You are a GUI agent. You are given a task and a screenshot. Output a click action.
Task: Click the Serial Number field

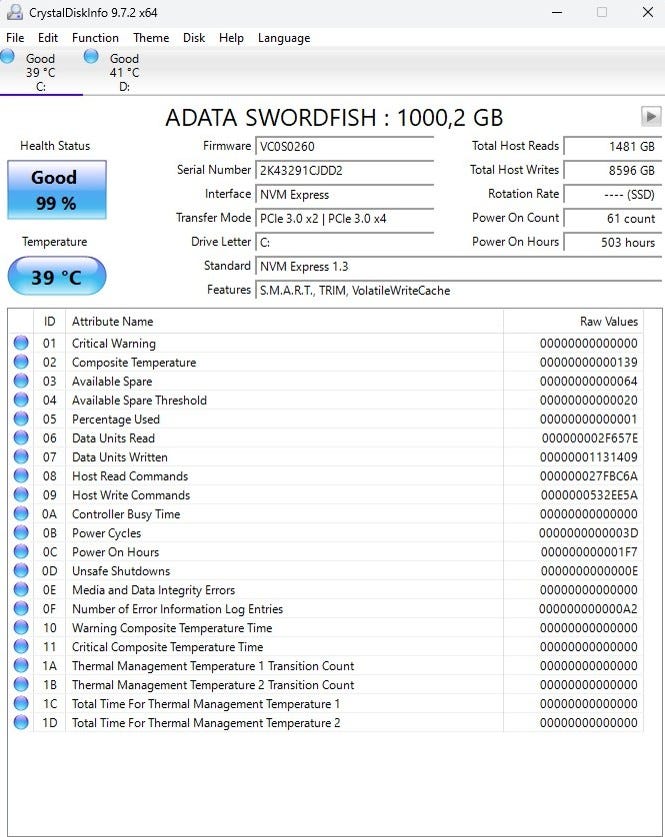click(x=345, y=170)
